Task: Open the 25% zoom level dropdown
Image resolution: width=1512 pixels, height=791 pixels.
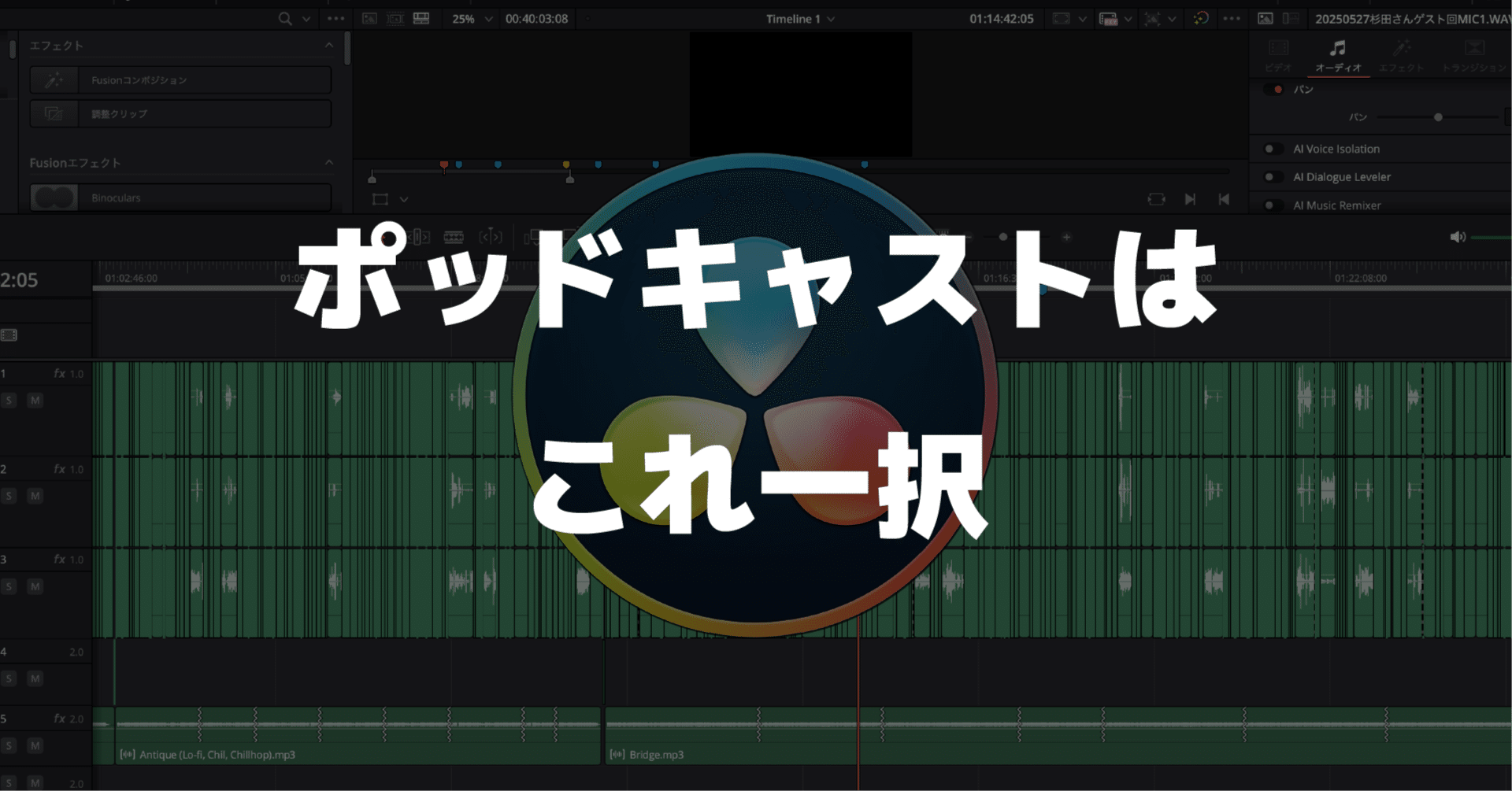Action: tap(471, 18)
